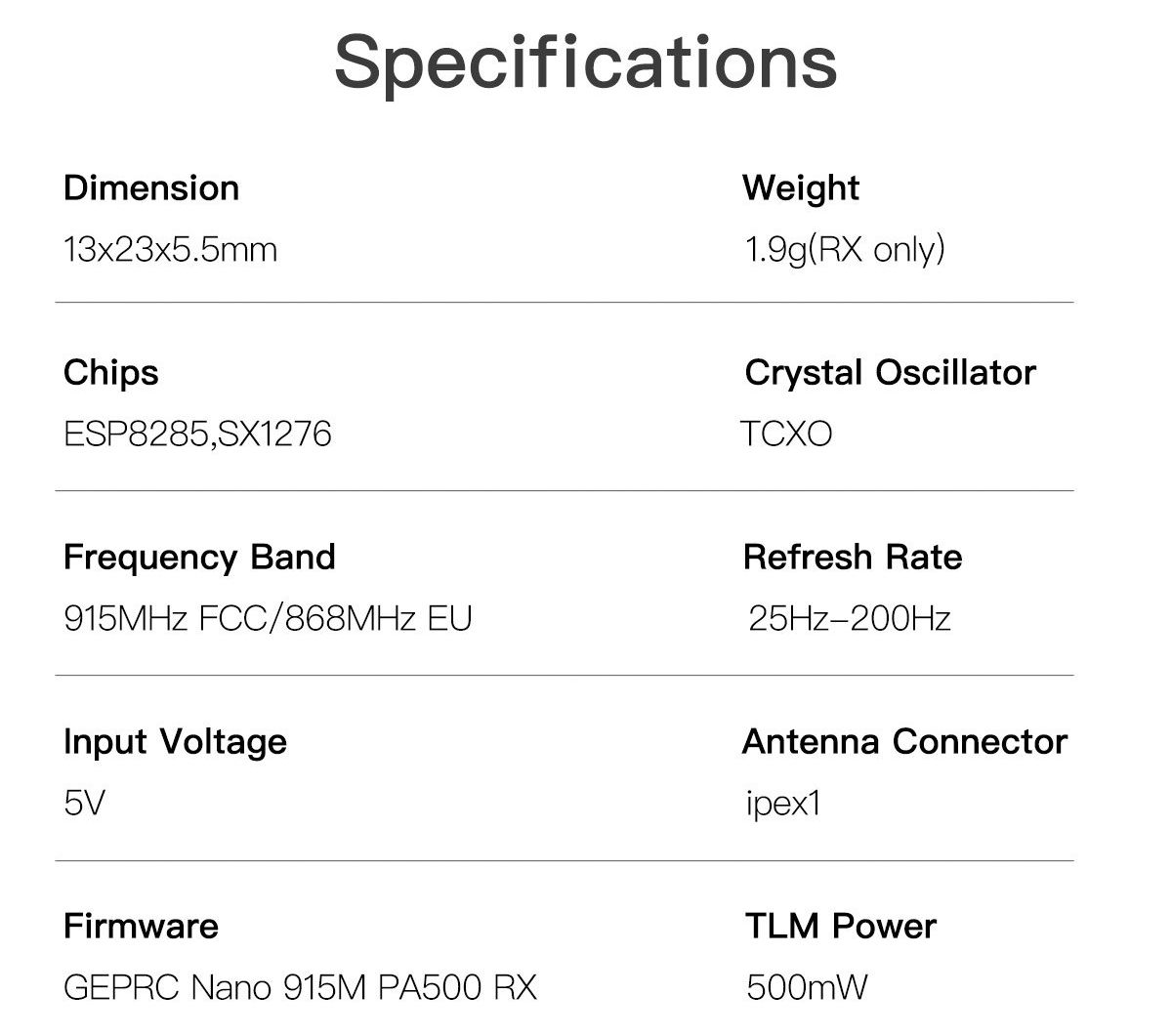Viewport: 1172px width, 1036px height.
Task: Click the Crystal Oscillator label
Action: 890,372
